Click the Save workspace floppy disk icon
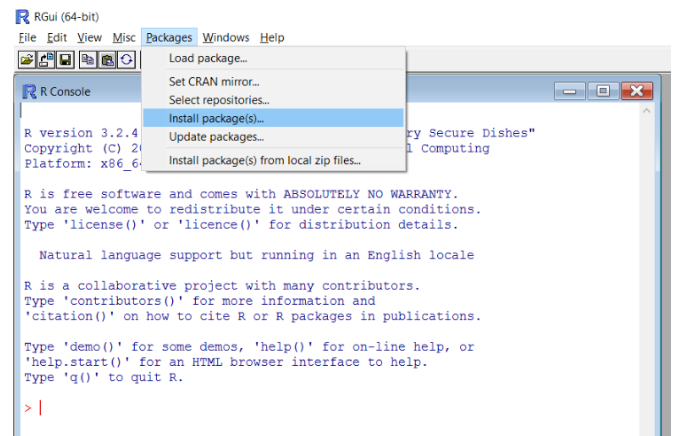This screenshot has height=436, width=679. click(x=65, y=60)
